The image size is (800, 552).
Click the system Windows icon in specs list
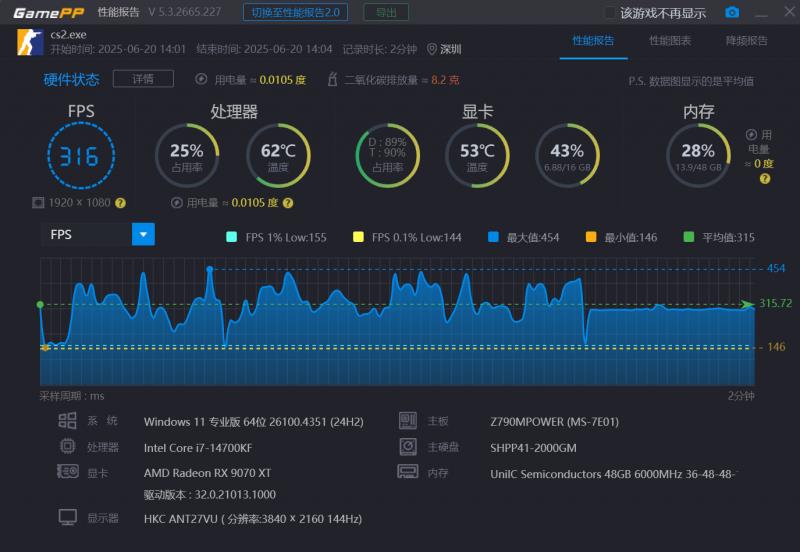click(x=67, y=421)
